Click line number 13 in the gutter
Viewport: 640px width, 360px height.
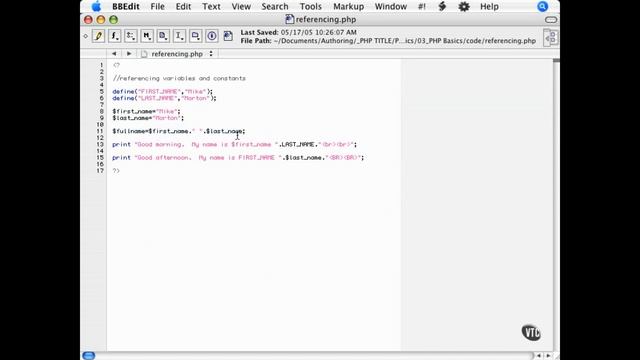pyautogui.click(x=100, y=144)
